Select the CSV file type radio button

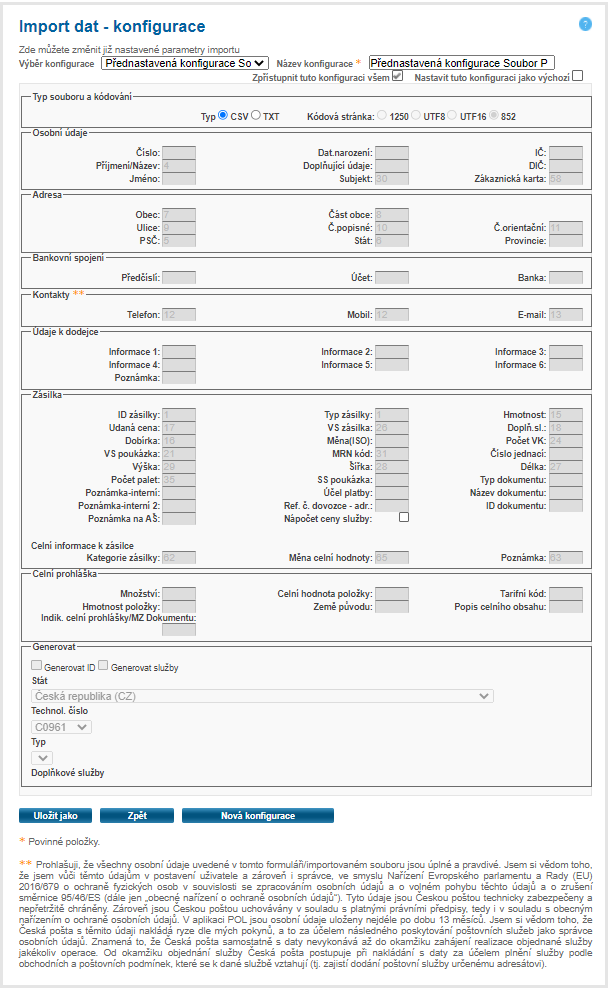223,116
